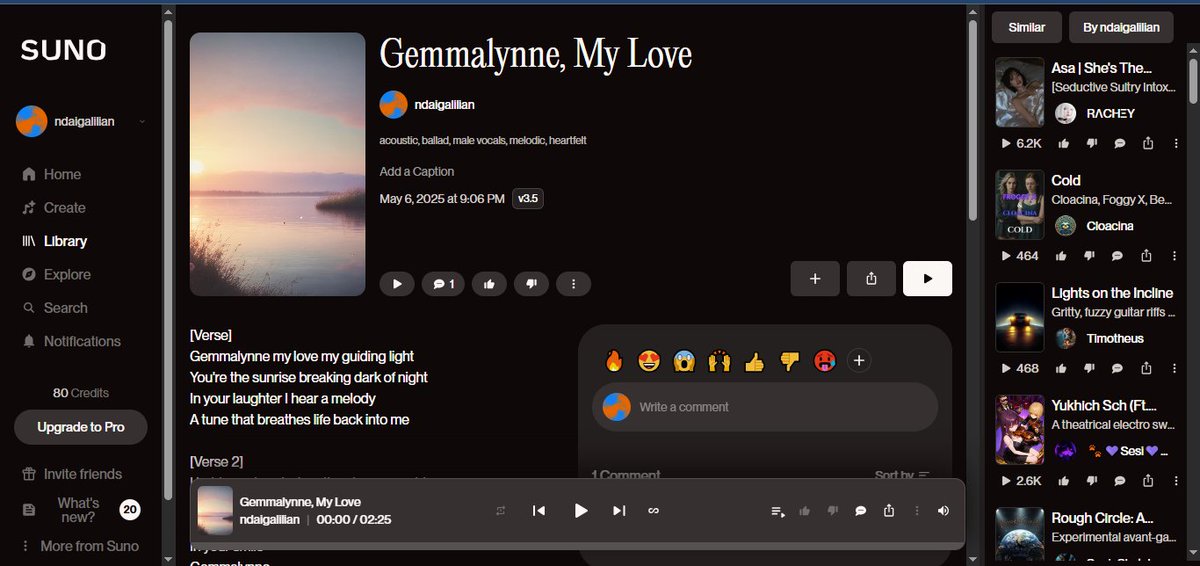Open more options for Cold song
The image size is (1200, 566).
pos(1176,255)
